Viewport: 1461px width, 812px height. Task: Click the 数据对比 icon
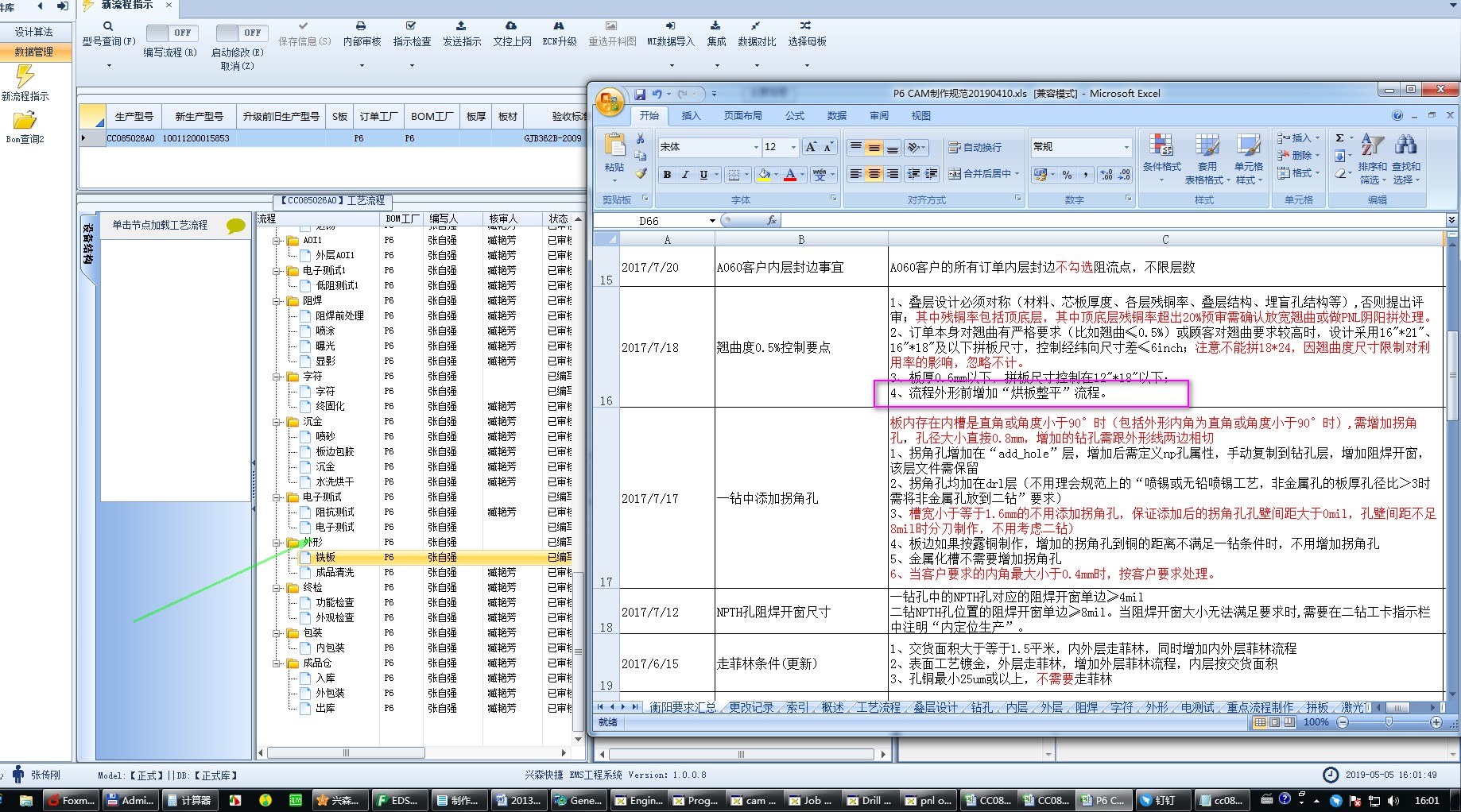756,26
